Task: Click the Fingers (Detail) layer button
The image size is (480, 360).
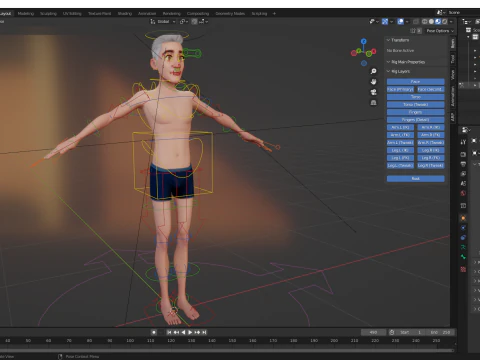Action: coord(416,120)
